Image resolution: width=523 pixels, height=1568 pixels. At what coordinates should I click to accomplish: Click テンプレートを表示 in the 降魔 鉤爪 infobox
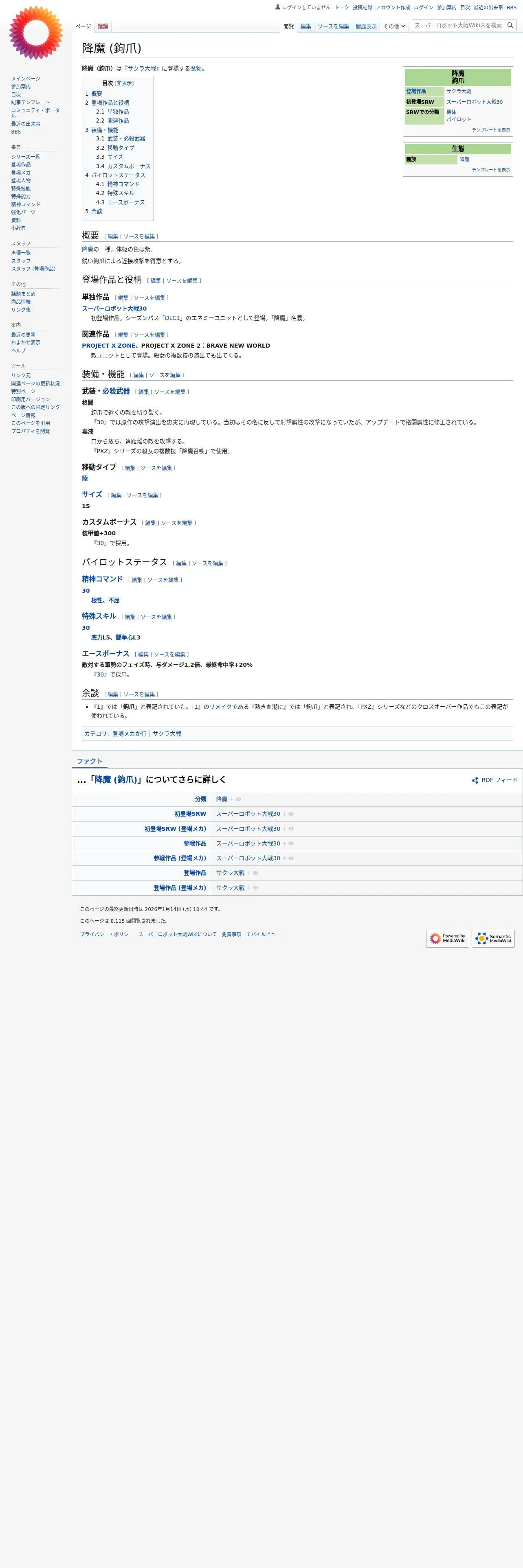pyautogui.click(x=491, y=130)
